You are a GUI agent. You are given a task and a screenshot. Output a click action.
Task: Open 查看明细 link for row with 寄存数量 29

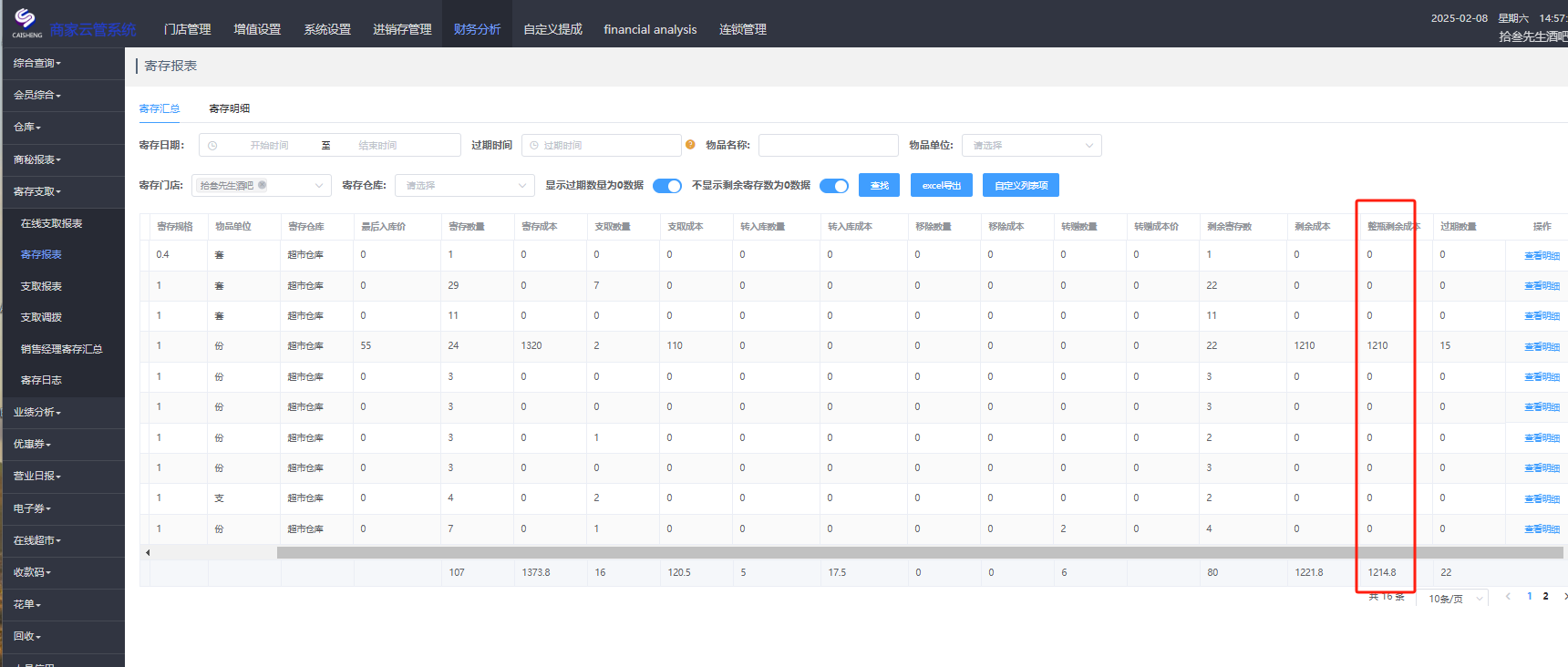(1542, 286)
